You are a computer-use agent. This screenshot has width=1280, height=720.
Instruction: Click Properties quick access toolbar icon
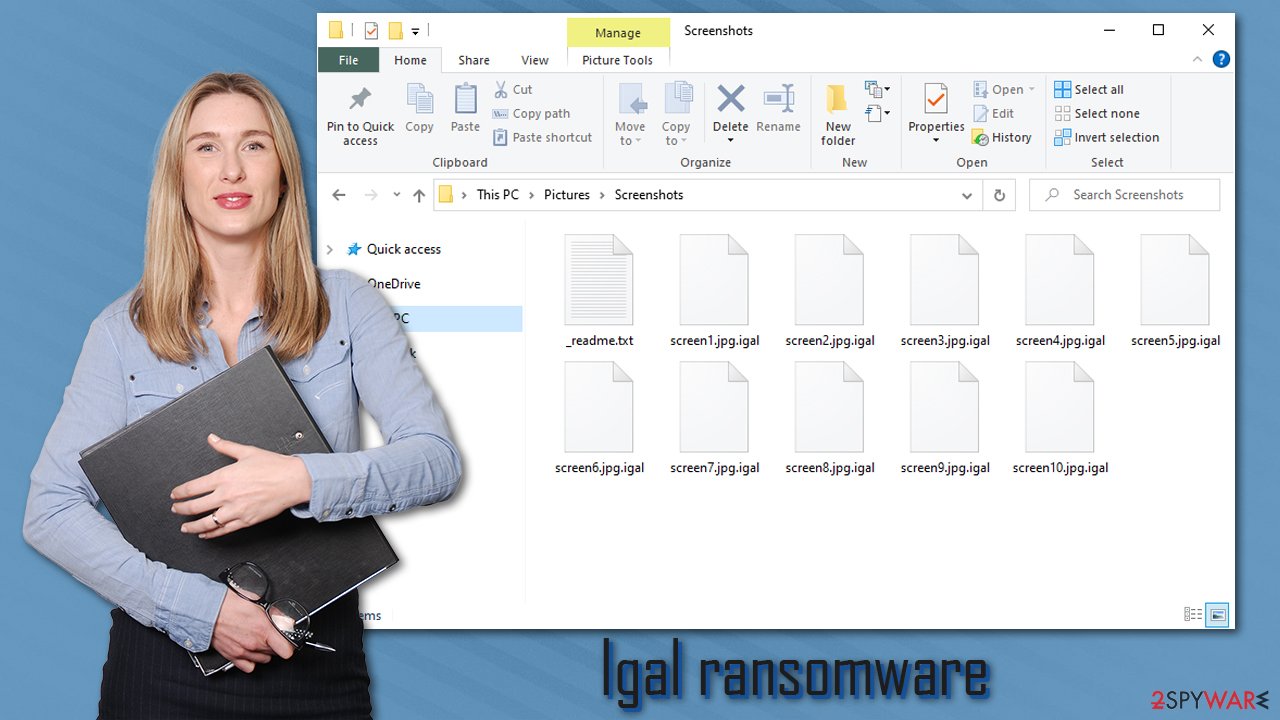[x=371, y=30]
